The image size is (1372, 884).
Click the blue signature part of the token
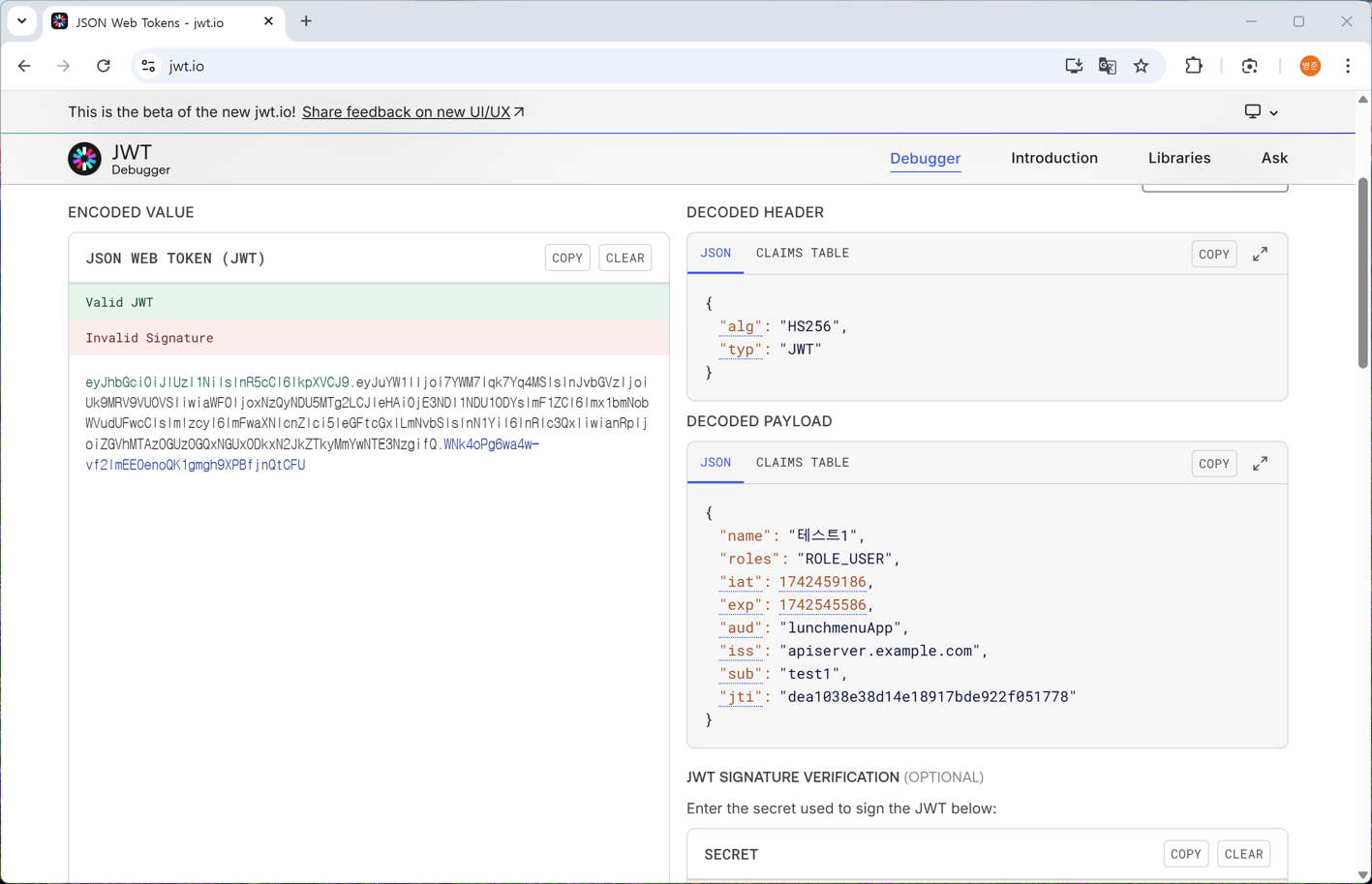(313, 455)
